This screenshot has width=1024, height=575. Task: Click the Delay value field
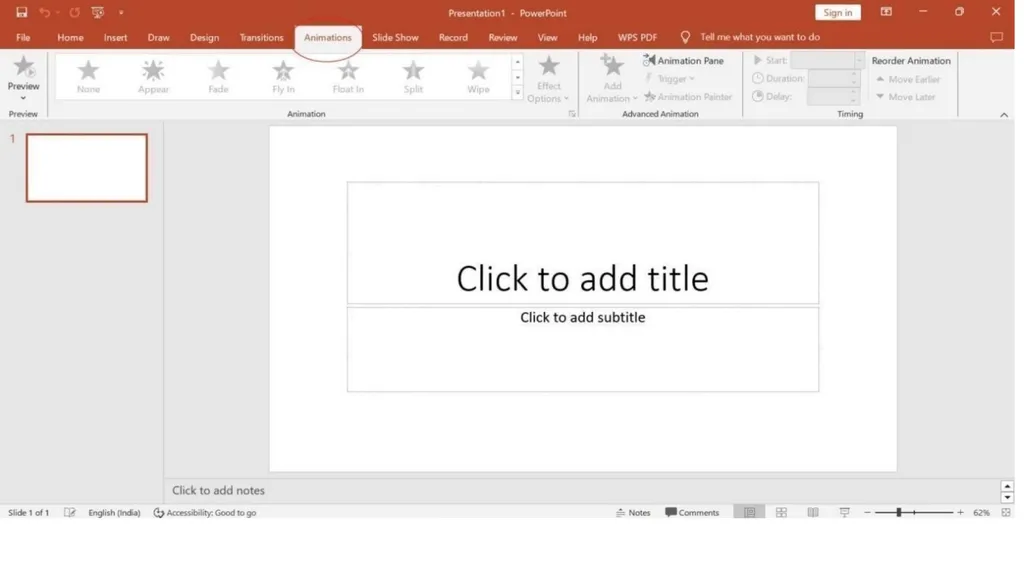click(833, 97)
